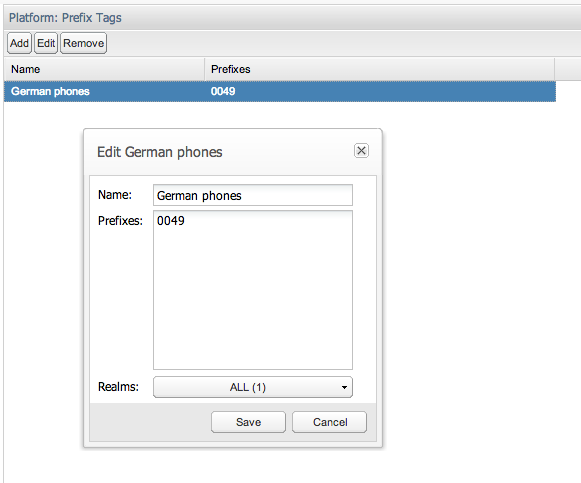
Task: Click inside the Prefixes text area
Action: pyautogui.click(x=253, y=290)
